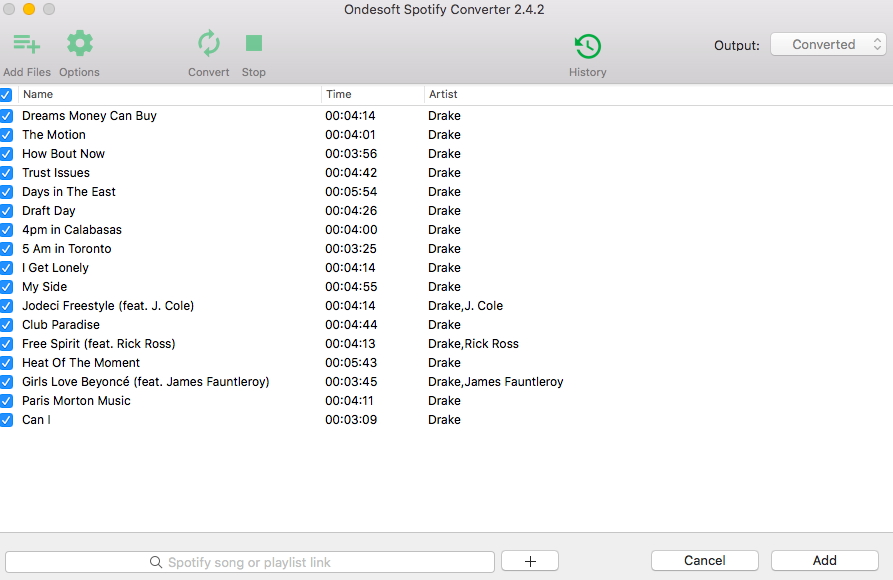Image resolution: width=893 pixels, height=580 pixels.
Task: Select the song title 5 Am in Toronto
Action: click(x=67, y=249)
